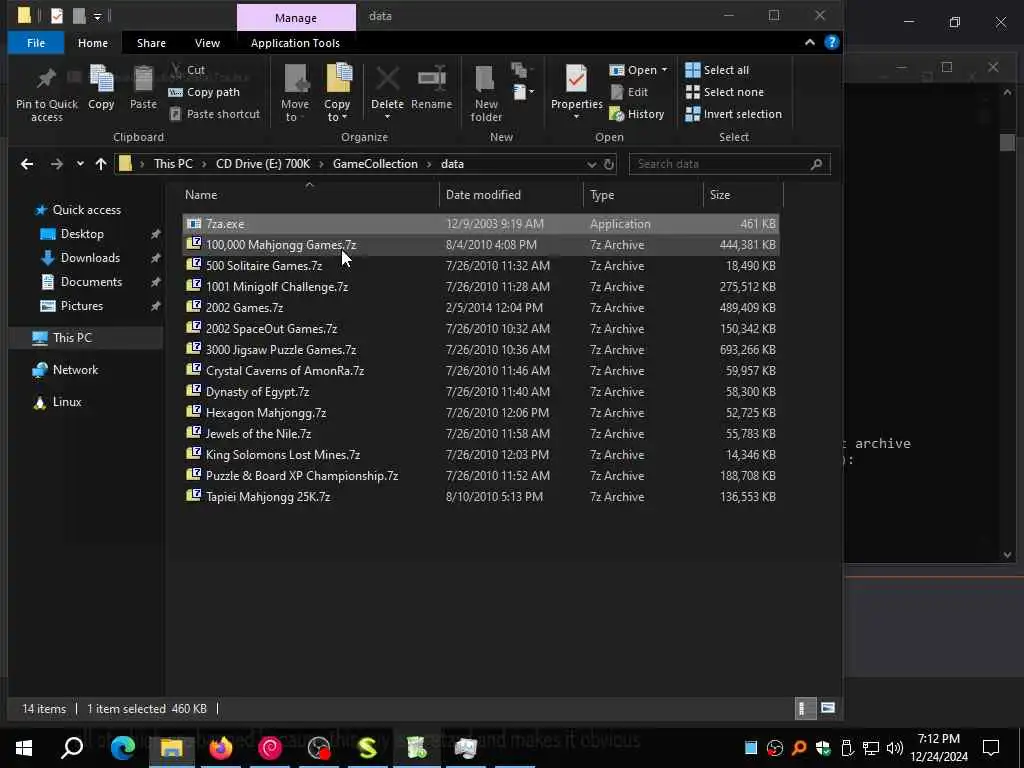Create a New folder
Screen dimensions: 1024x768
click(487, 93)
